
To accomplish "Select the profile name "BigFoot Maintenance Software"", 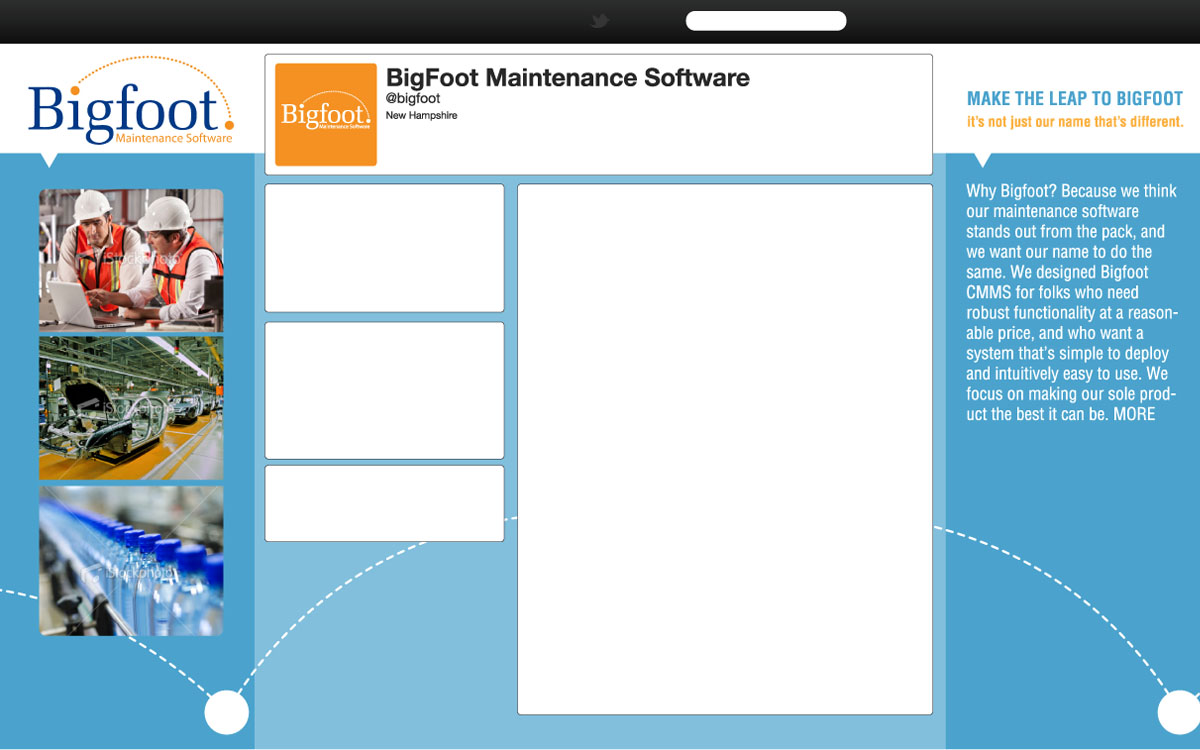I will point(568,77).
